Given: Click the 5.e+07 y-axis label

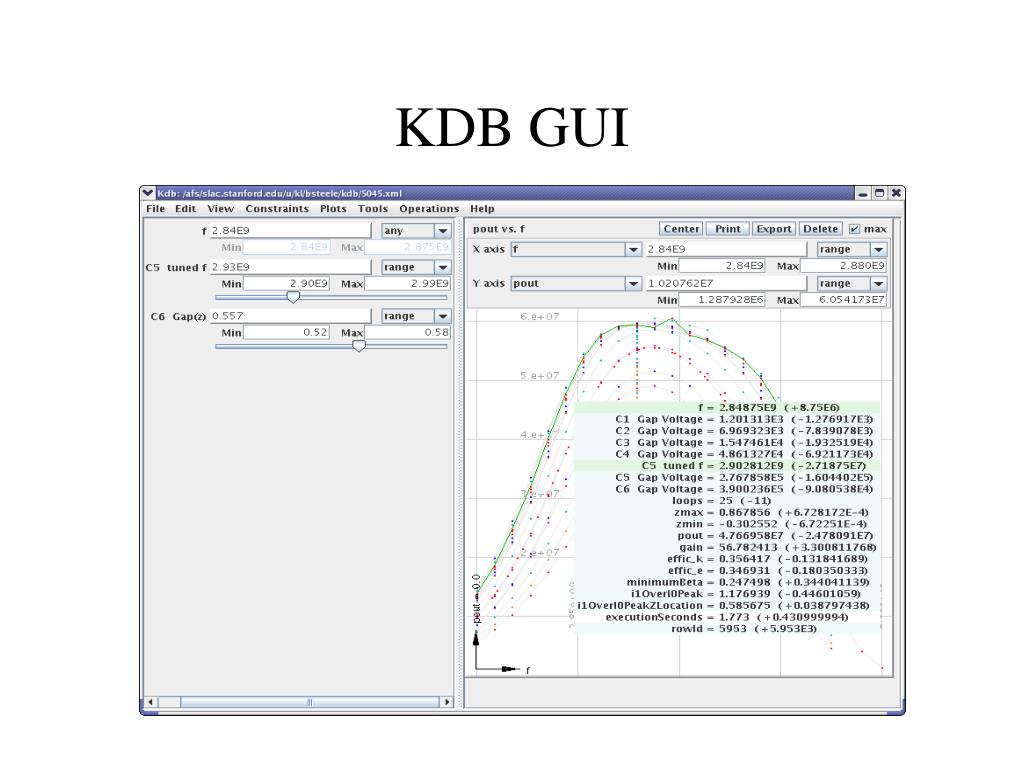Looking at the screenshot, I should 540,376.
